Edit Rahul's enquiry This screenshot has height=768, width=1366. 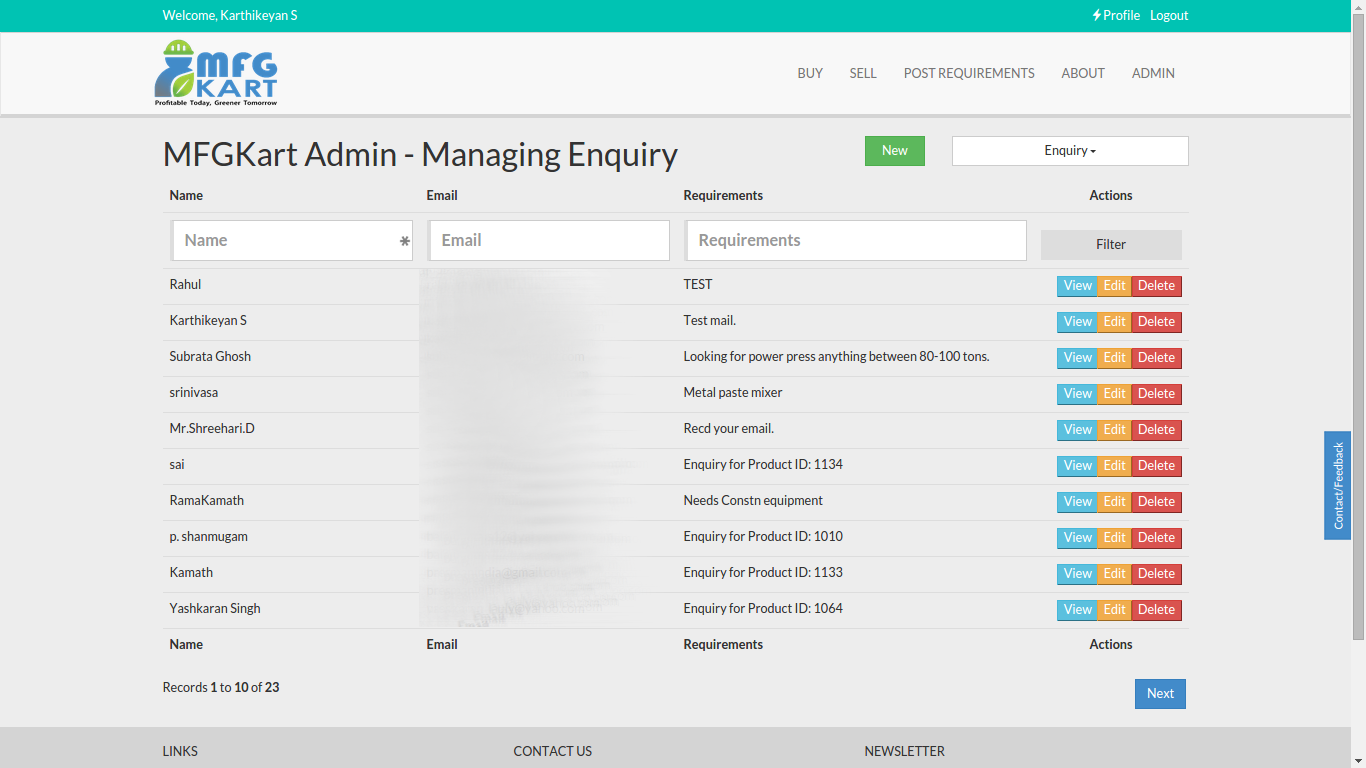click(1114, 286)
